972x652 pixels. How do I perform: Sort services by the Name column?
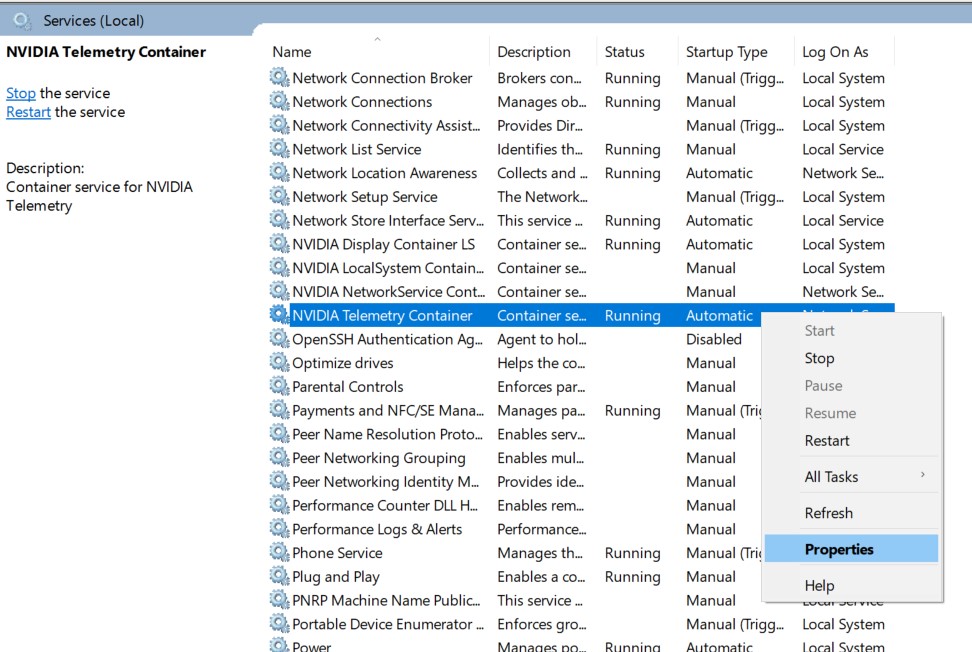coord(291,52)
